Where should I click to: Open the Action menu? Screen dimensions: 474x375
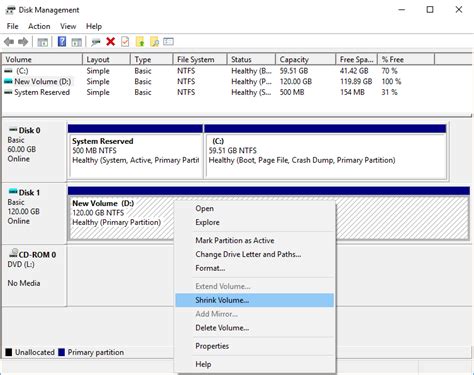39,26
